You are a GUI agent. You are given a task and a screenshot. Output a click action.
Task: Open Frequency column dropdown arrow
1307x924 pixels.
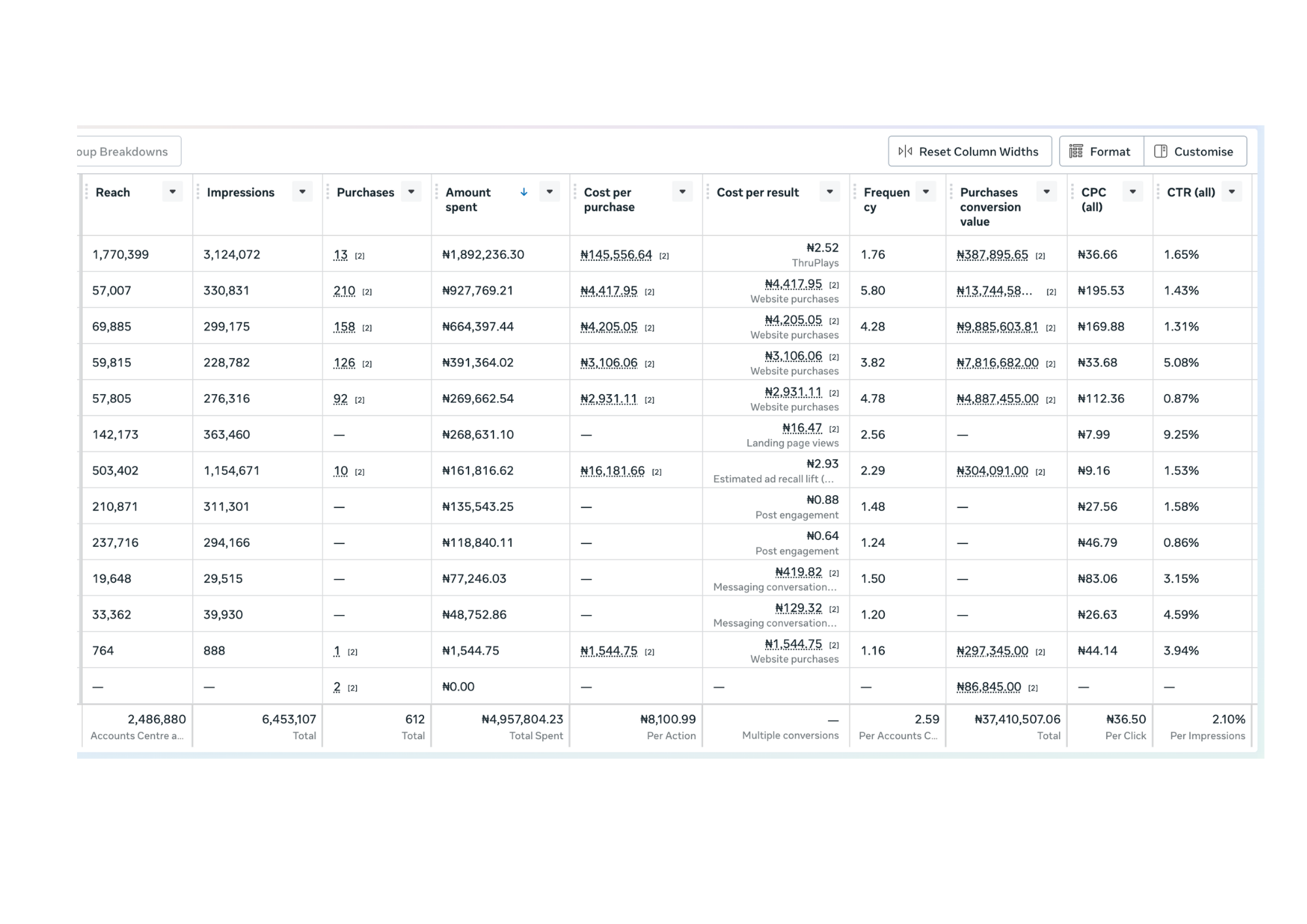926,192
